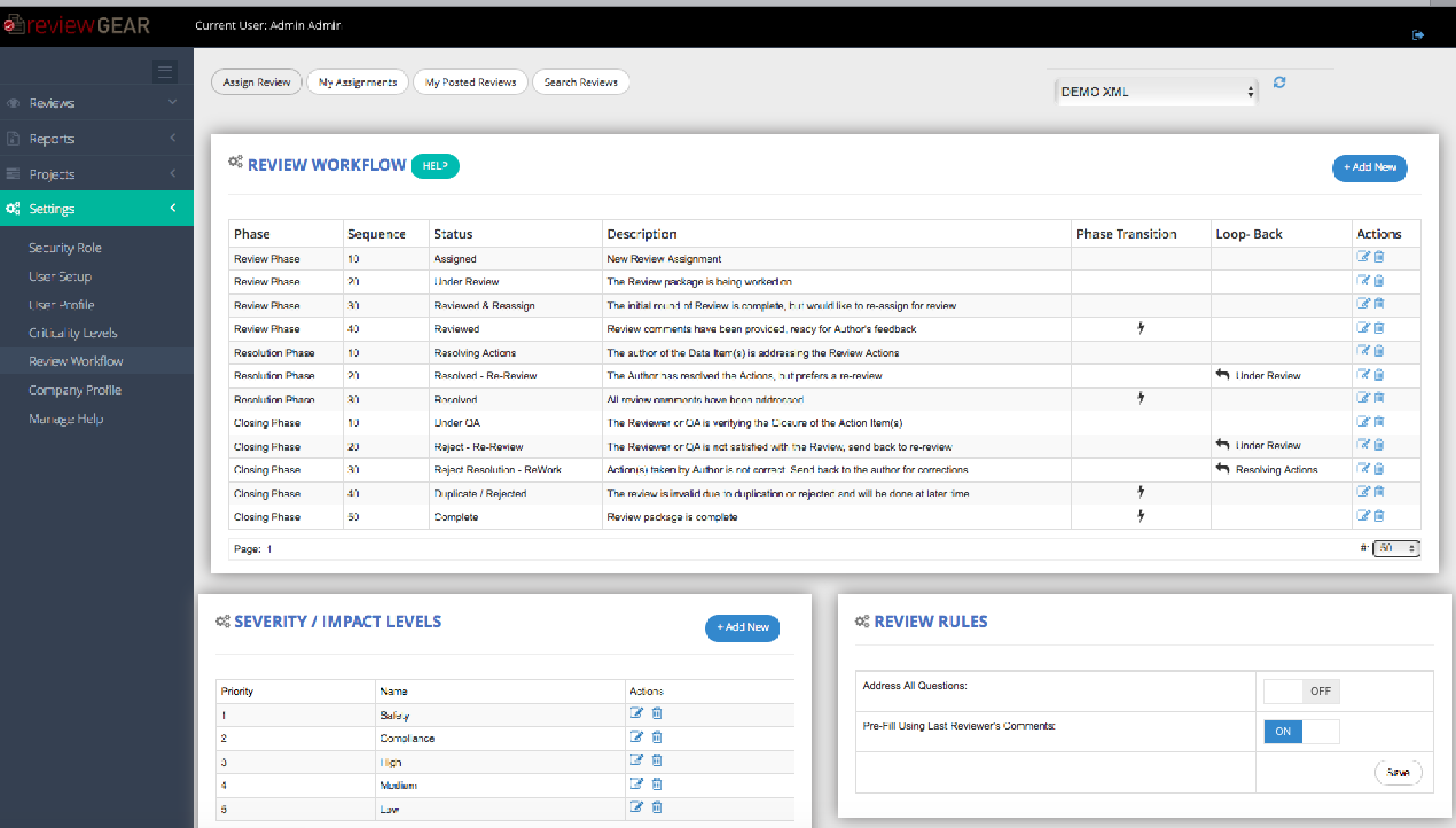Expand the Reports sidebar menu
Viewport: 1456px width, 828px height.
click(97, 138)
